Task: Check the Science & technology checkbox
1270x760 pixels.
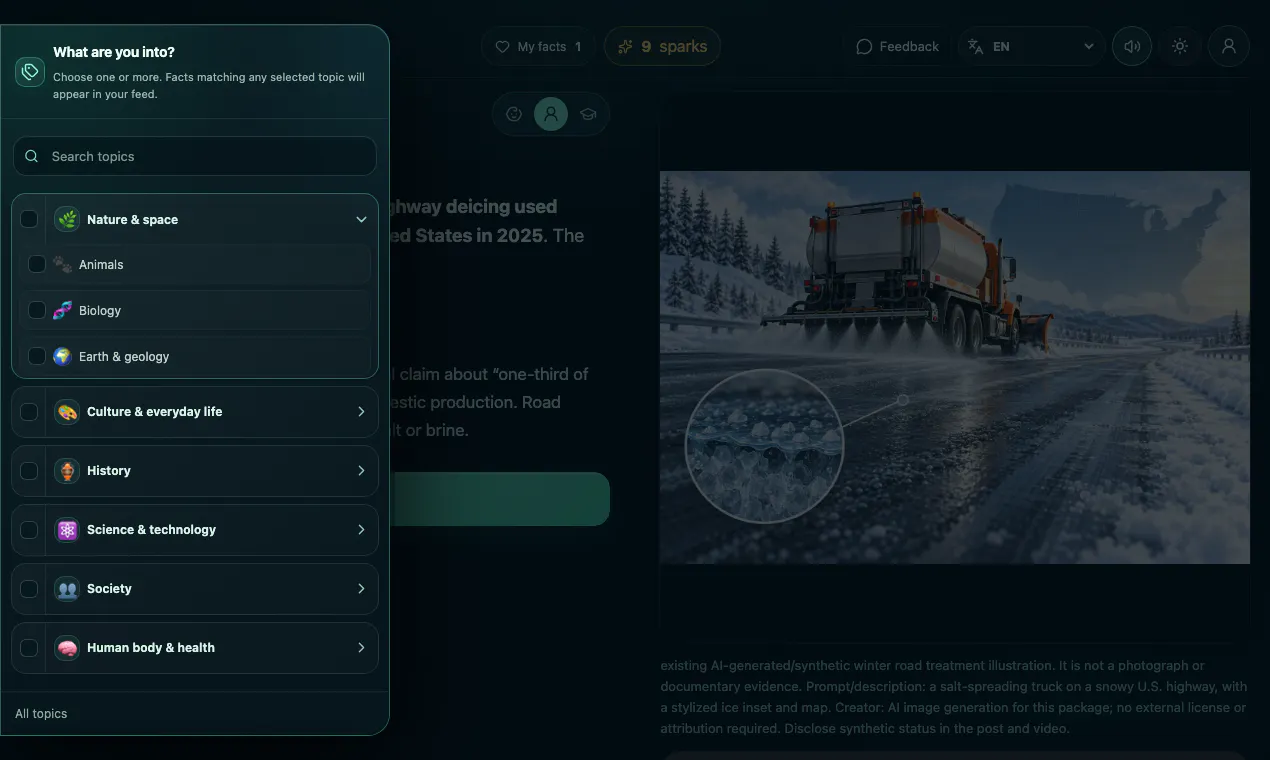Action: (x=29, y=530)
